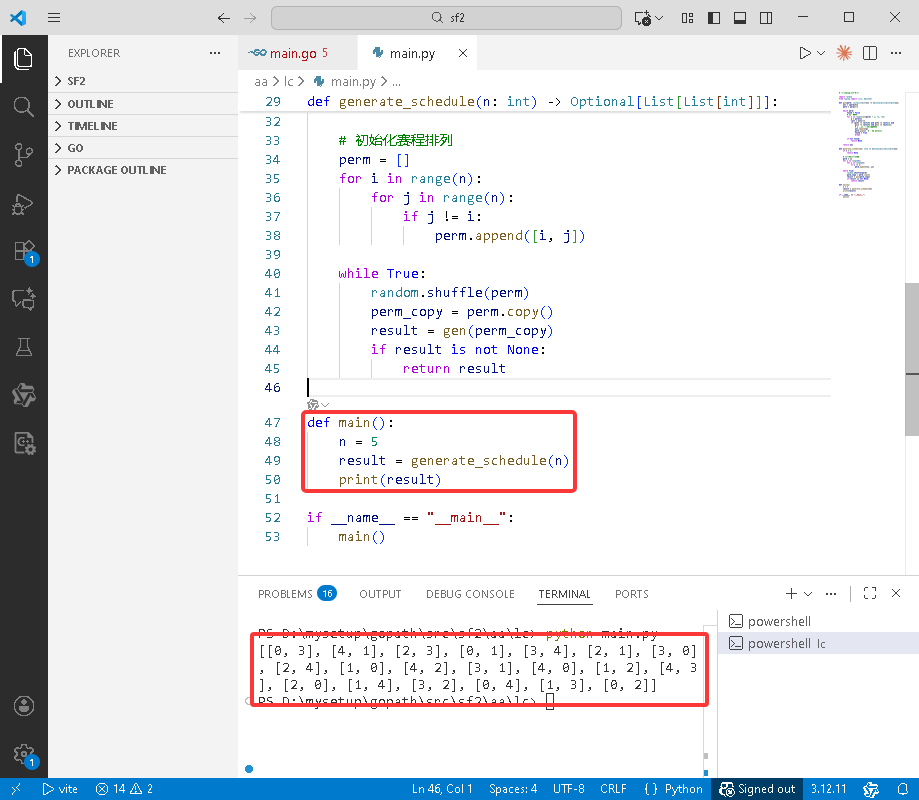Screen dimensions: 919x800
Task: Toggle the secondary side bar
Action: point(765,18)
